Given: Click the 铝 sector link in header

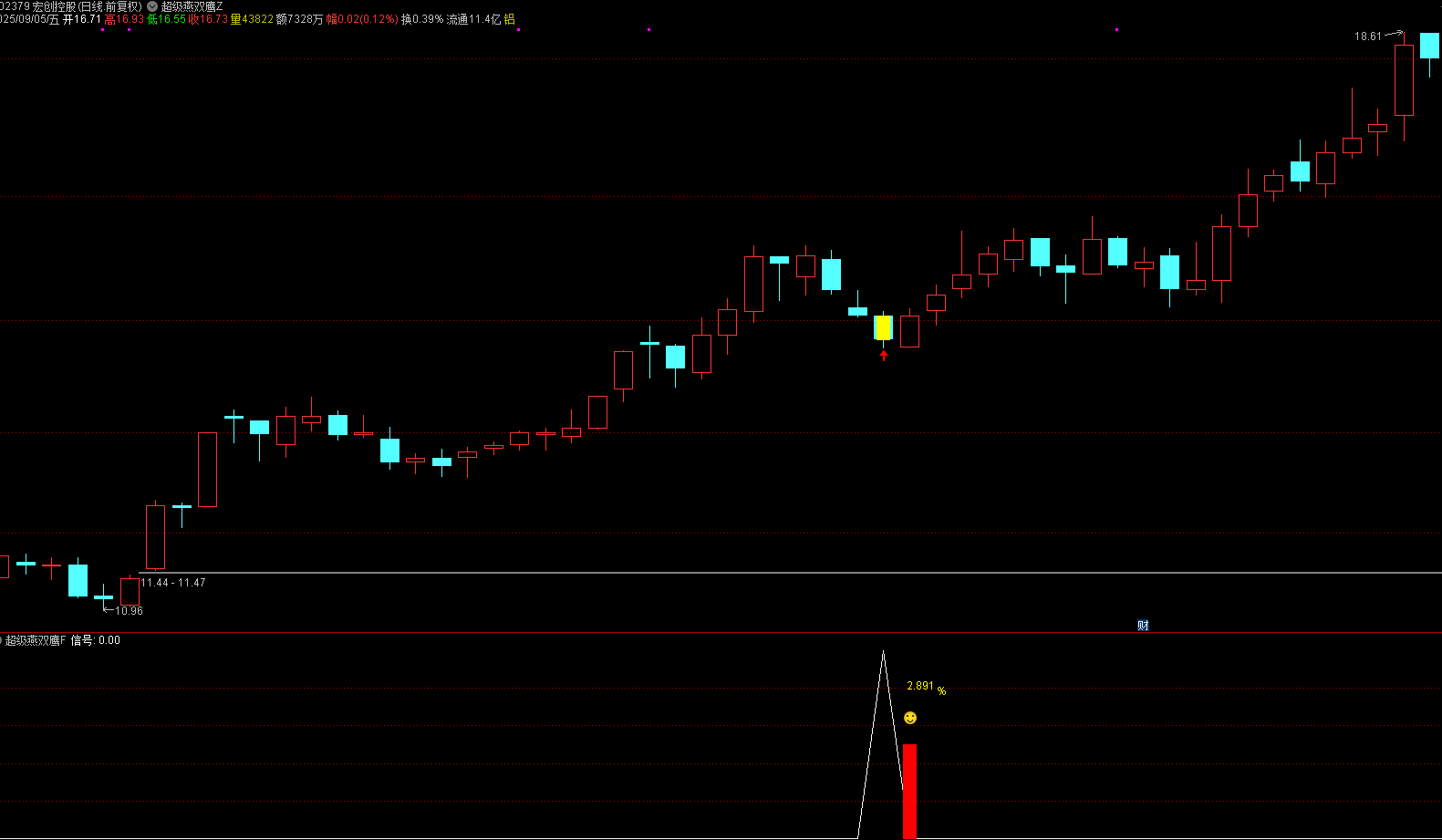Looking at the screenshot, I should click(509, 19).
